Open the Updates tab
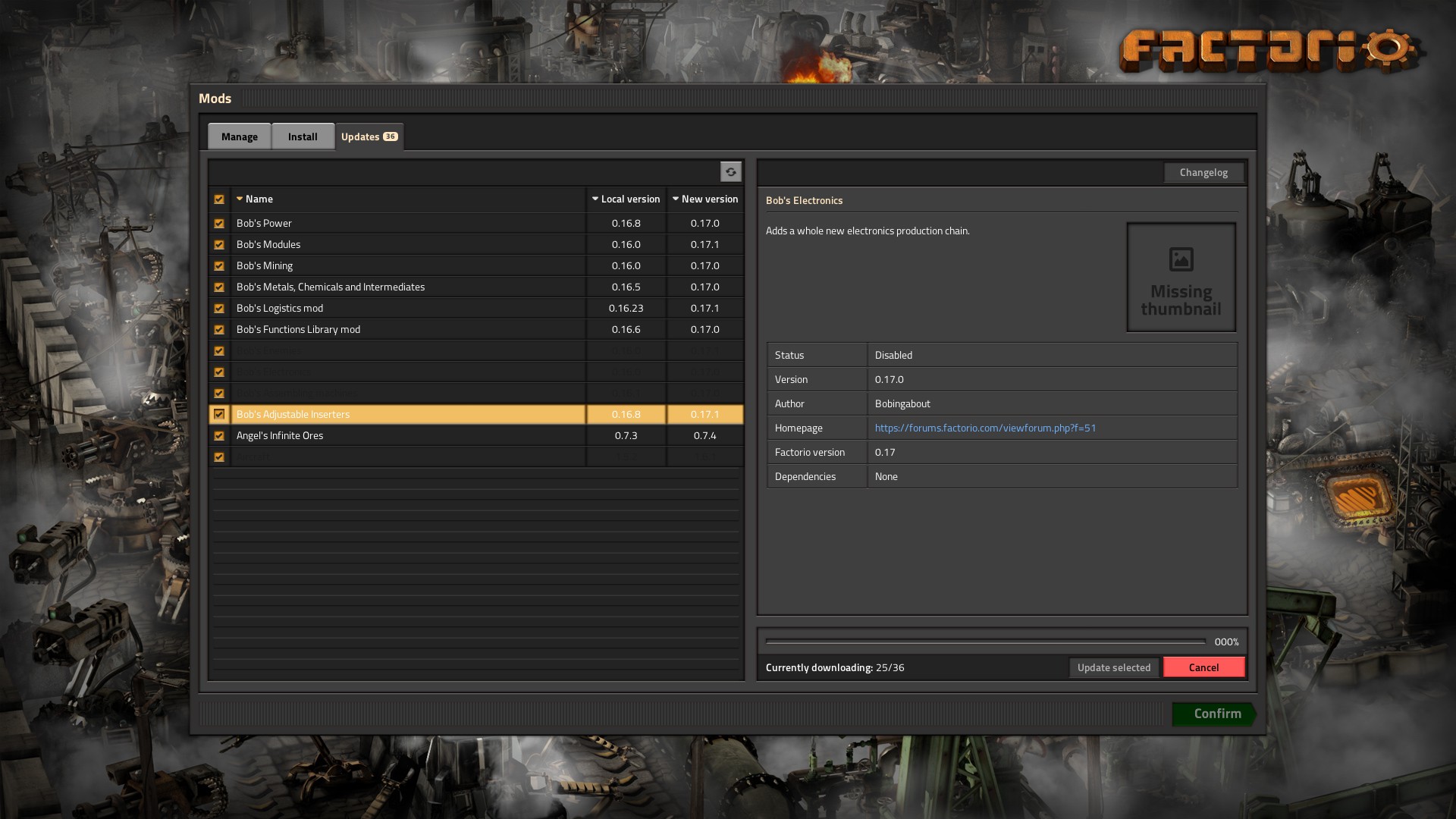This screenshot has height=819, width=1456. (x=369, y=136)
